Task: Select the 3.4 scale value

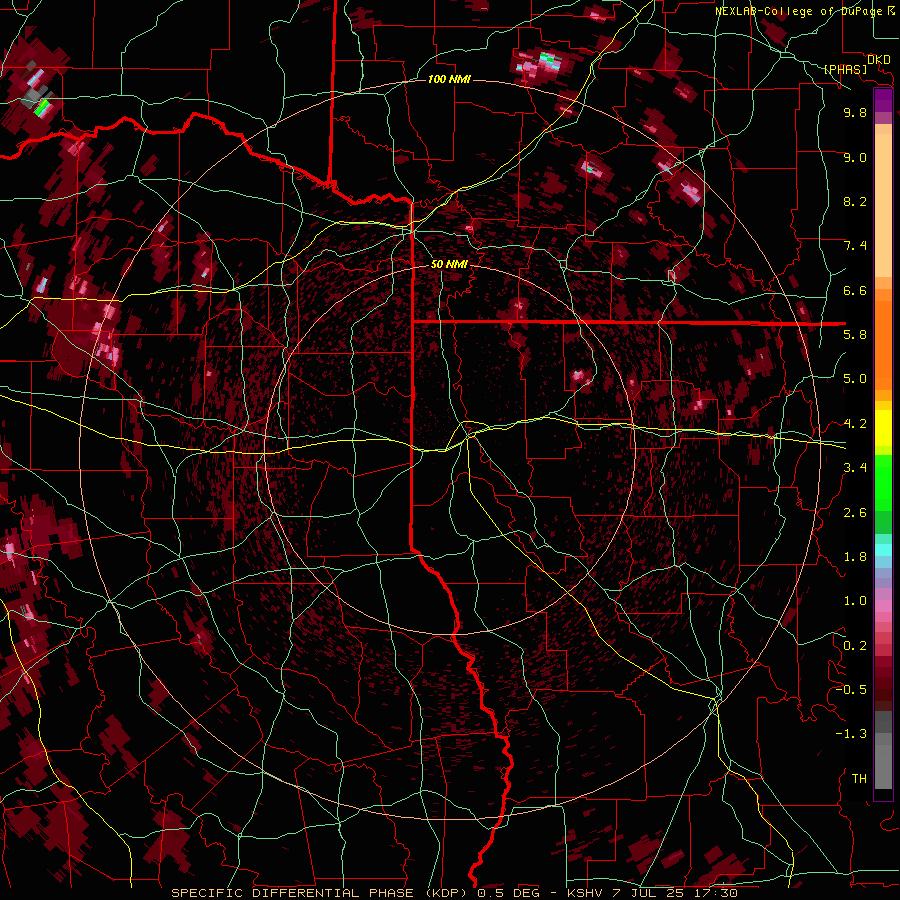Action: coord(855,468)
